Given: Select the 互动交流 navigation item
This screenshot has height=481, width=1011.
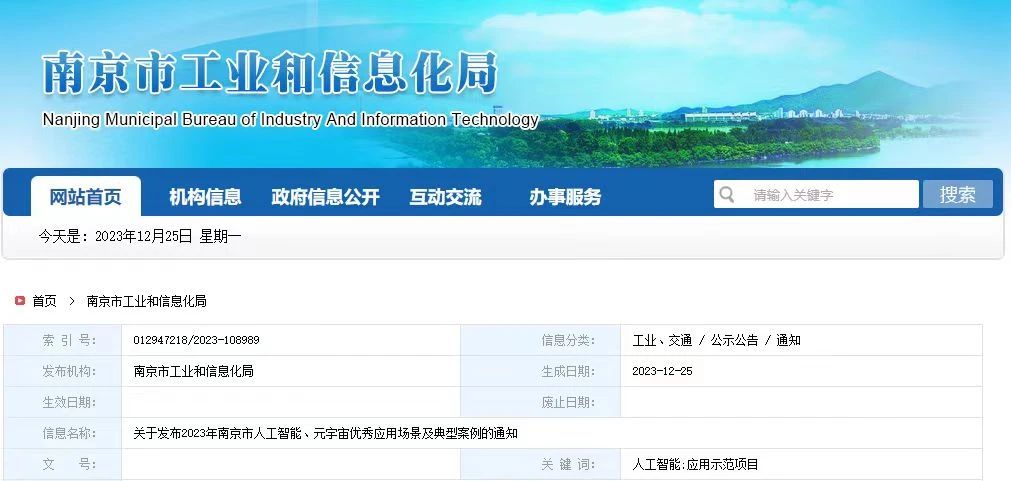Looking at the screenshot, I should click(x=445, y=197).
